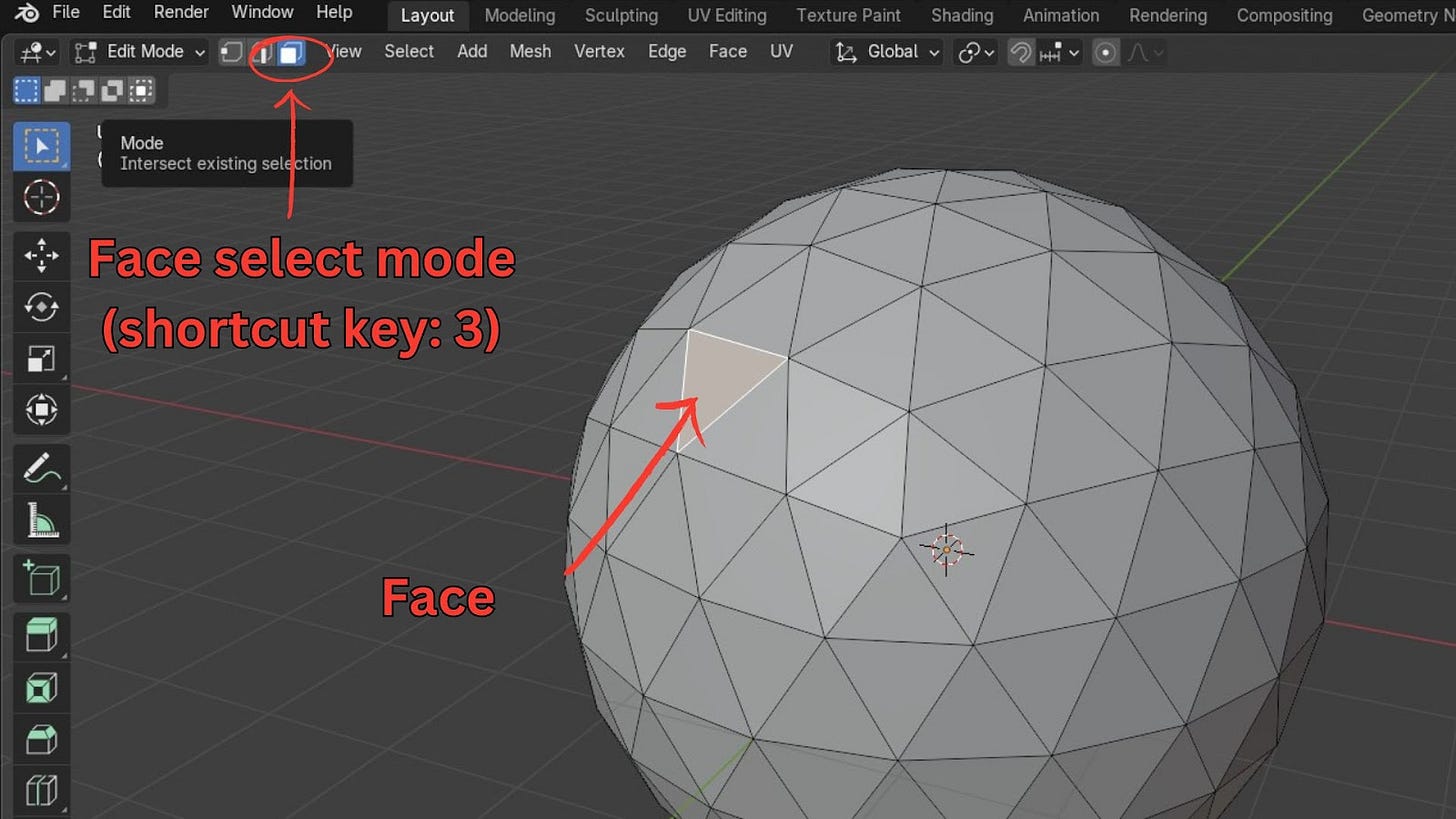Switch to the UV Editing tab
This screenshot has height=819, width=1456.
click(x=727, y=15)
